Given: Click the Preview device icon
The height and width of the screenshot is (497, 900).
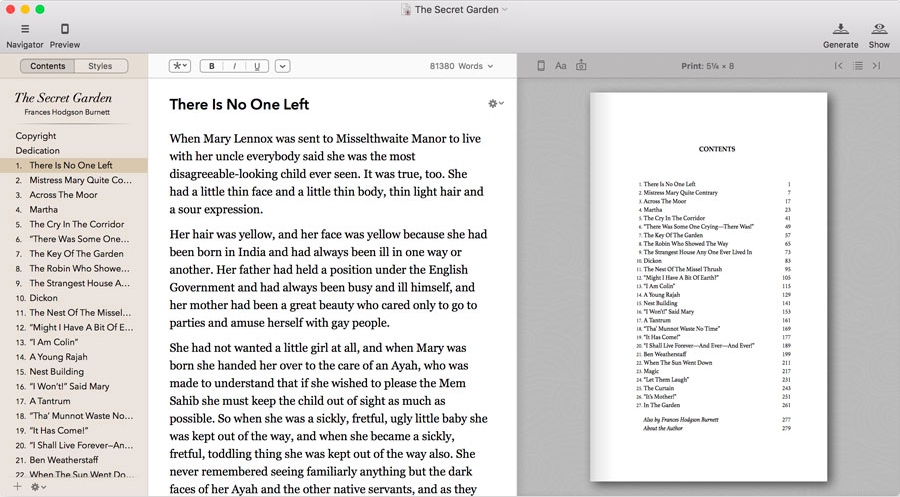Looking at the screenshot, I should (x=65, y=29).
